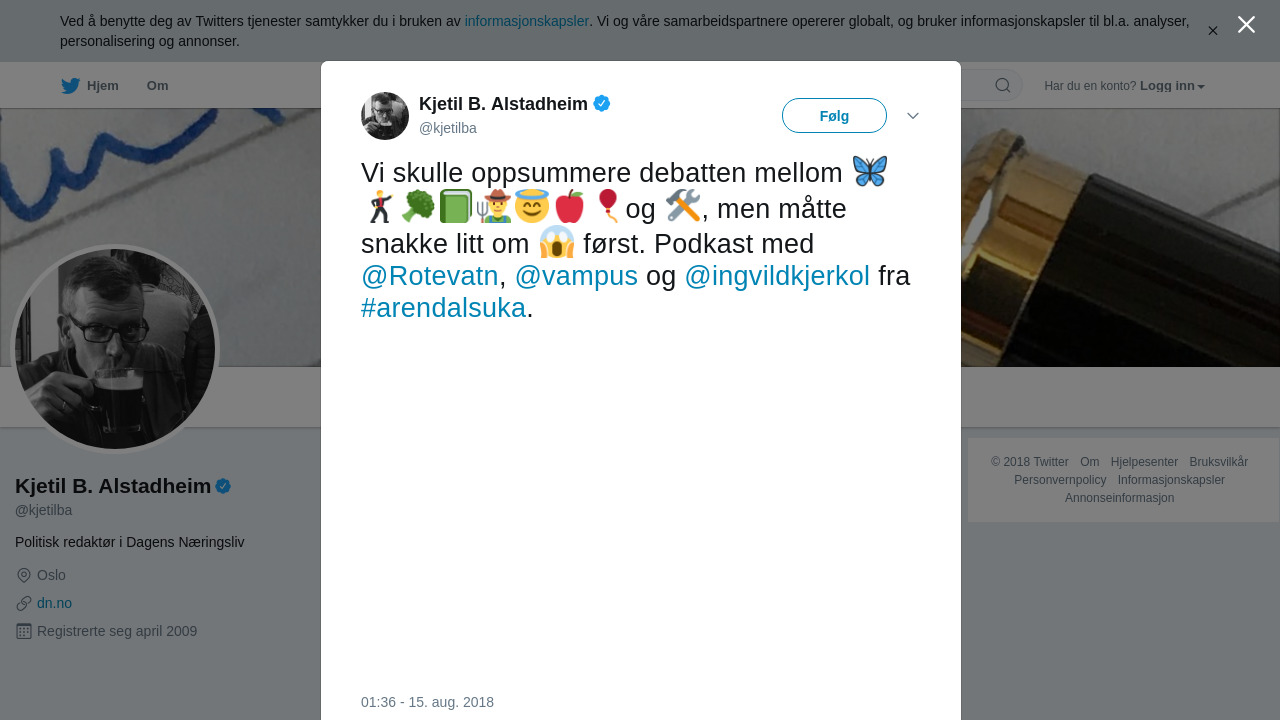The image size is (1280, 720).
Task: Open tweet options chevron menu
Action: (913, 116)
